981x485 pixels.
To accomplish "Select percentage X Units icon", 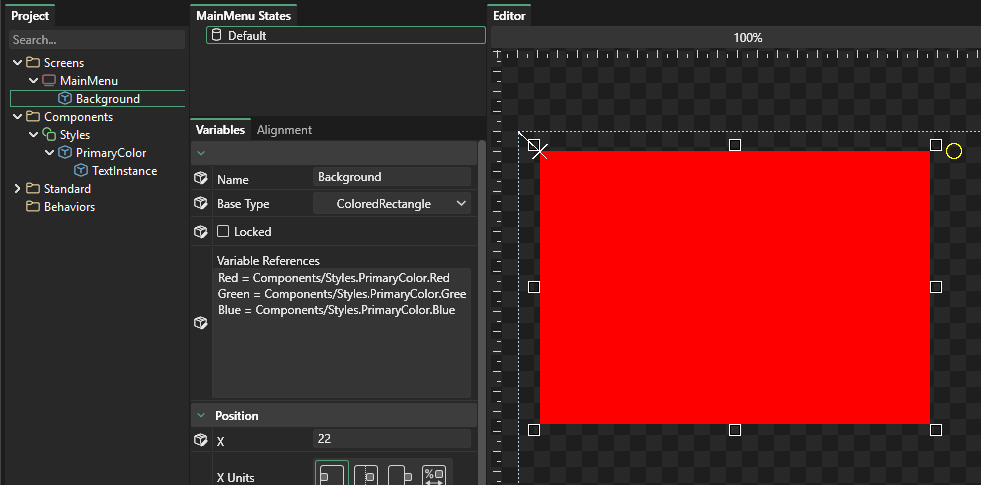I will point(434,476).
